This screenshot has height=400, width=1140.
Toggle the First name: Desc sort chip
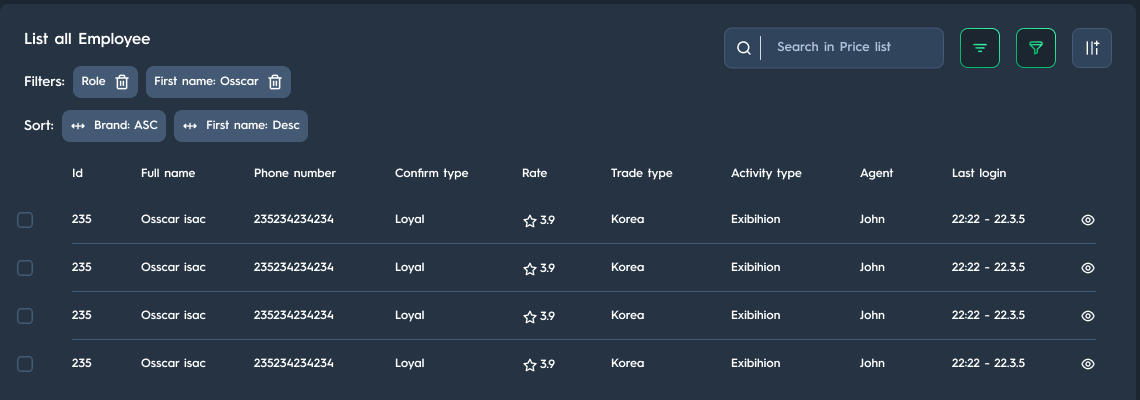[241, 126]
